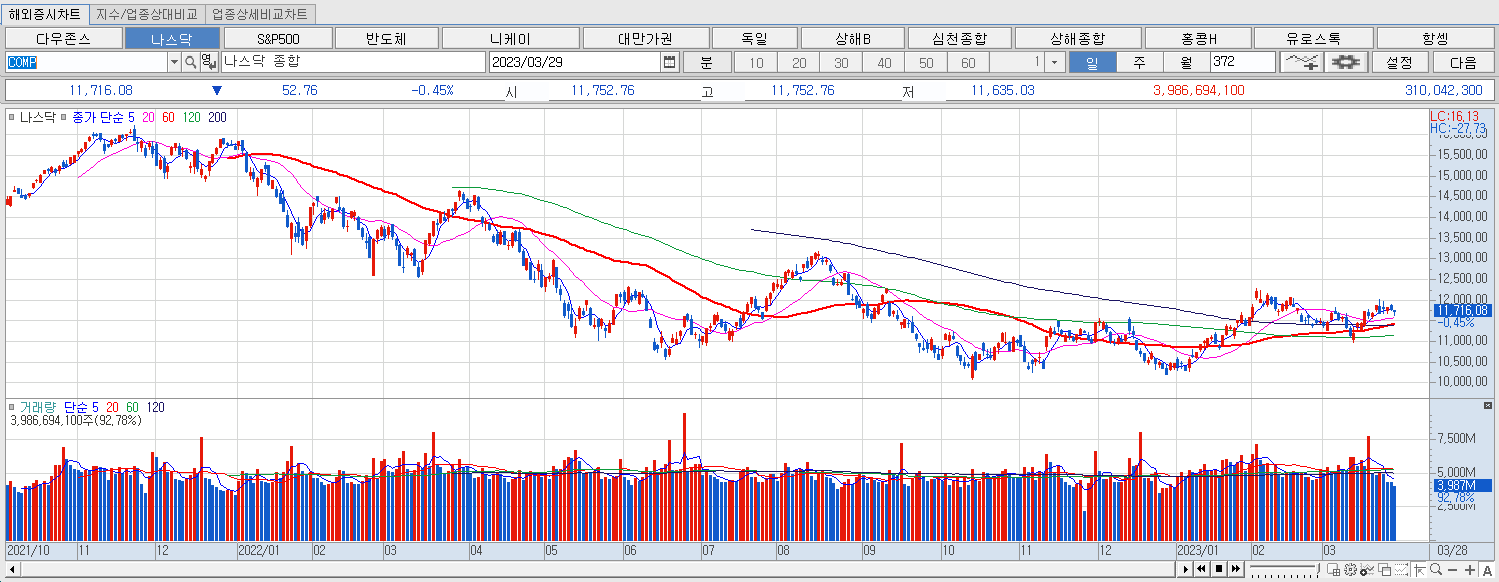Stop the chart replay
1499x582 pixels.
click(x=1219, y=569)
